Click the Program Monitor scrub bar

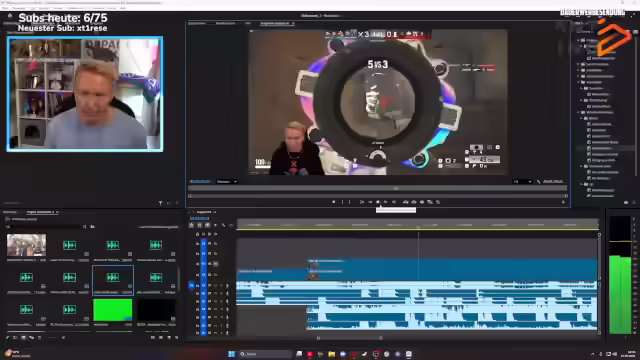click(377, 196)
